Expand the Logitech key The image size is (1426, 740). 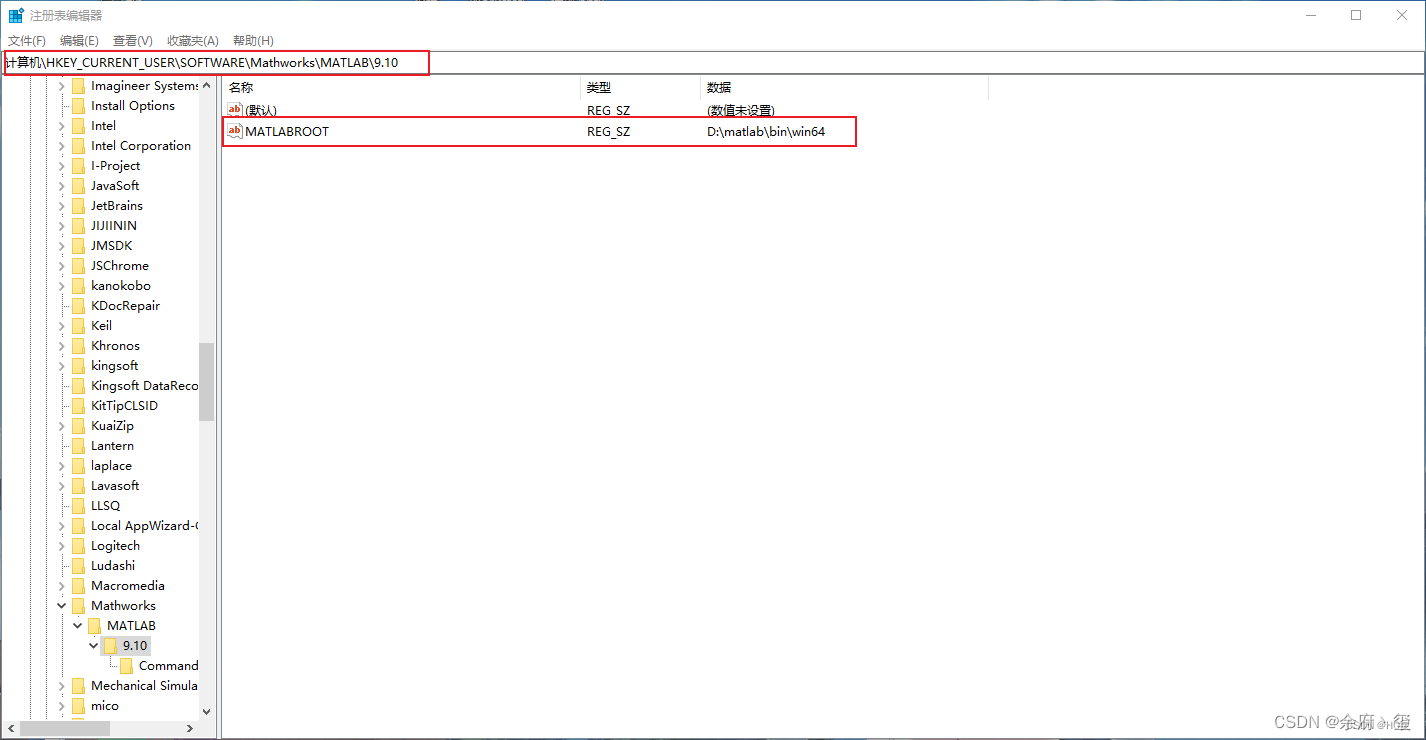[62, 546]
